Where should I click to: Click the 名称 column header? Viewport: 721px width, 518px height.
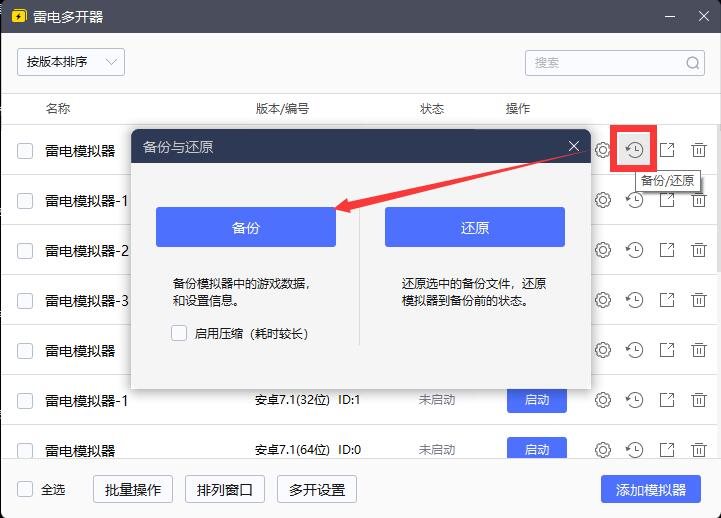[x=58, y=108]
